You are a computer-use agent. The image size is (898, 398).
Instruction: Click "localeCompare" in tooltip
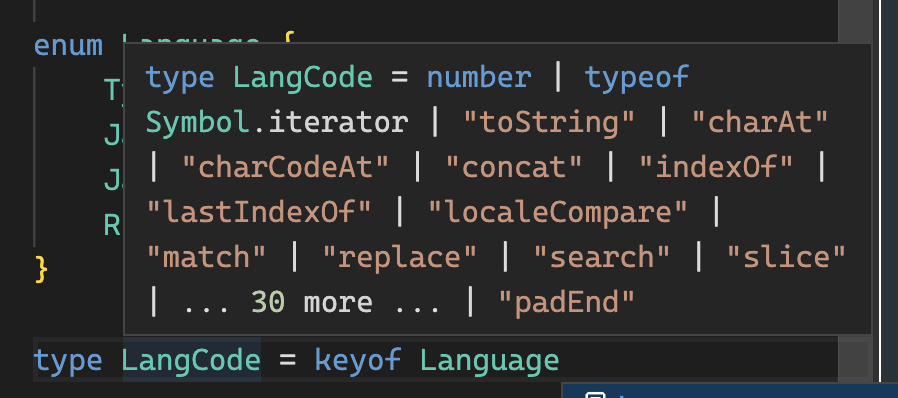558,213
